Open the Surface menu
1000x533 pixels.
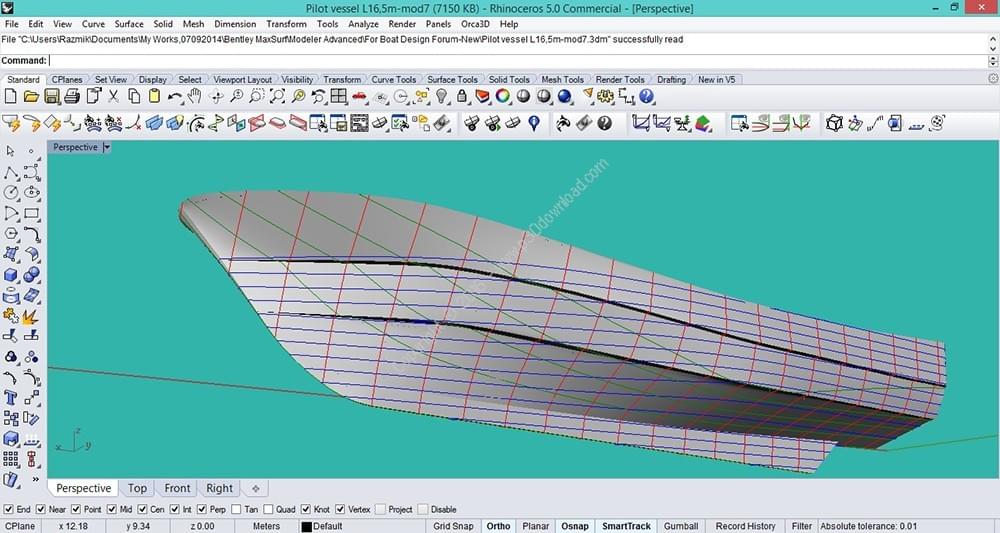[129, 24]
